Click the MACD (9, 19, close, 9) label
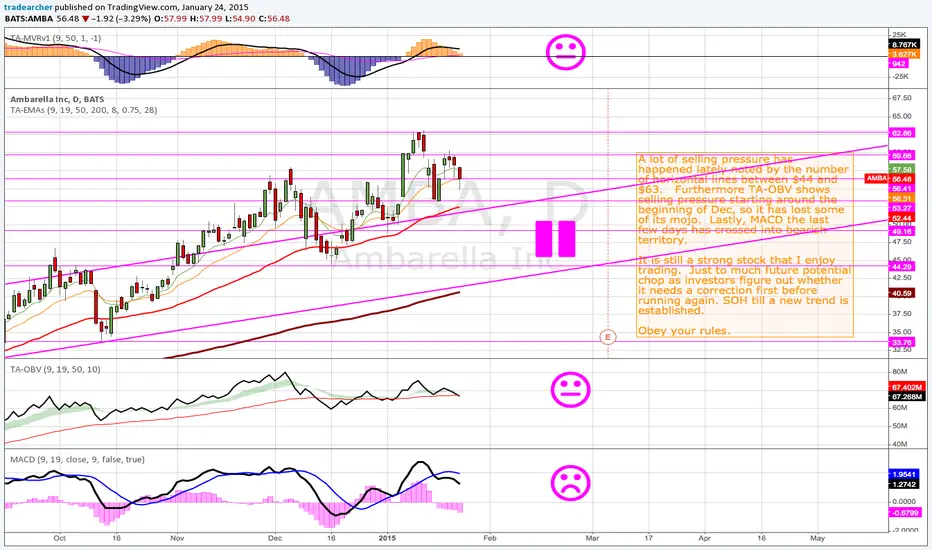 coord(77,460)
